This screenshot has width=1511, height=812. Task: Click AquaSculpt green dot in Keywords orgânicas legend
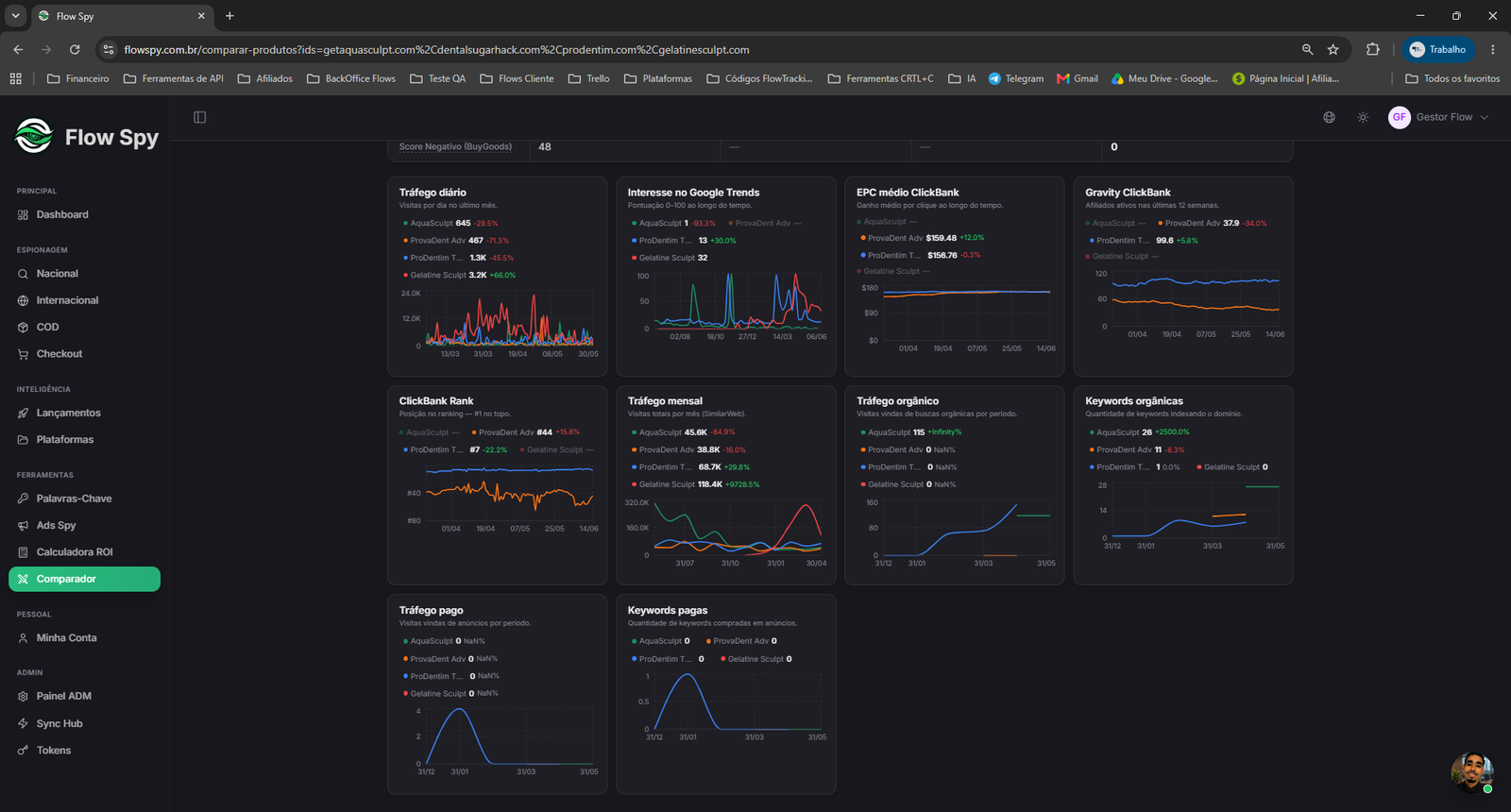[1092, 432]
